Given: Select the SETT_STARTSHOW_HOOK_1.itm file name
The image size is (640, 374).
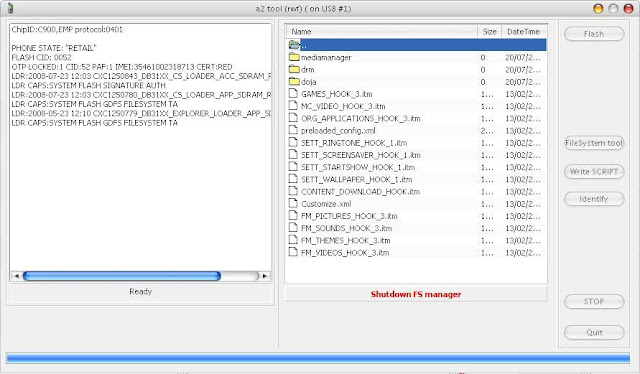Looking at the screenshot, I should click(358, 167).
